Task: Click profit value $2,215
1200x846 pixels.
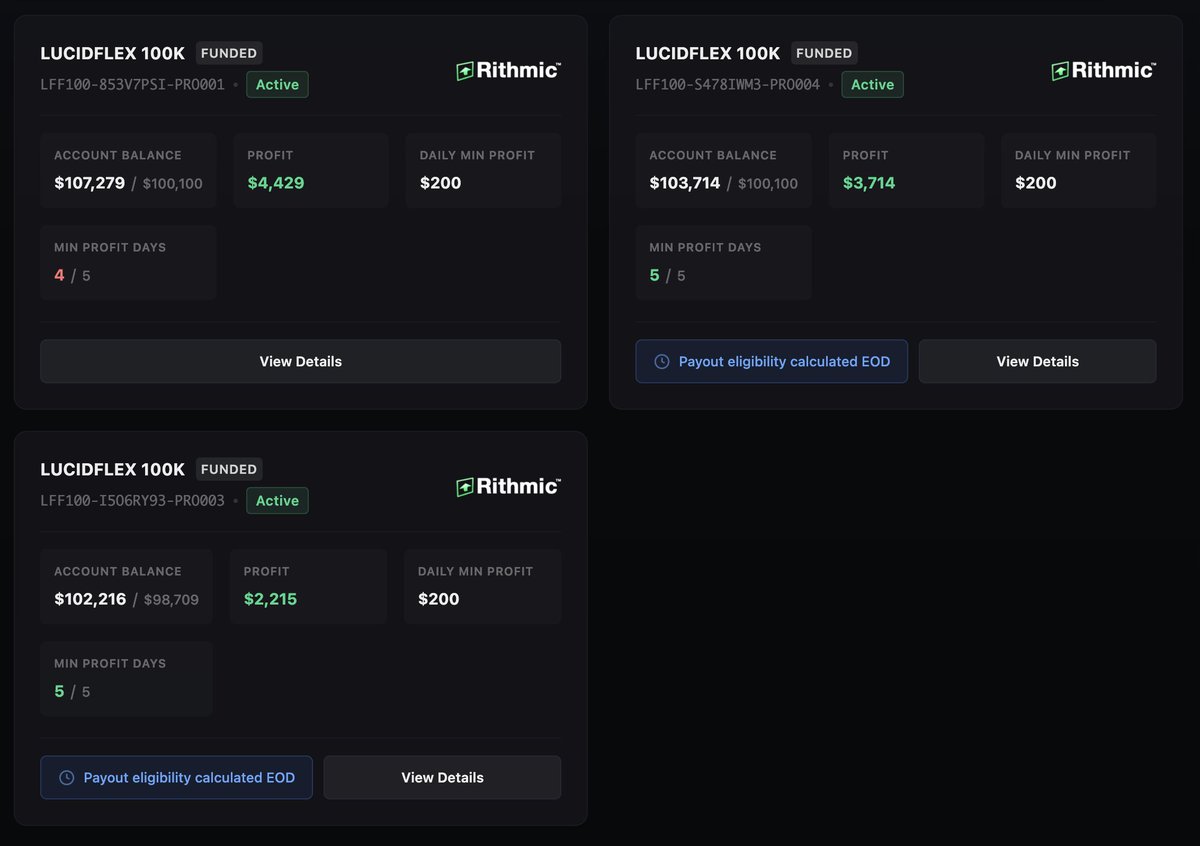Action: click(x=270, y=599)
